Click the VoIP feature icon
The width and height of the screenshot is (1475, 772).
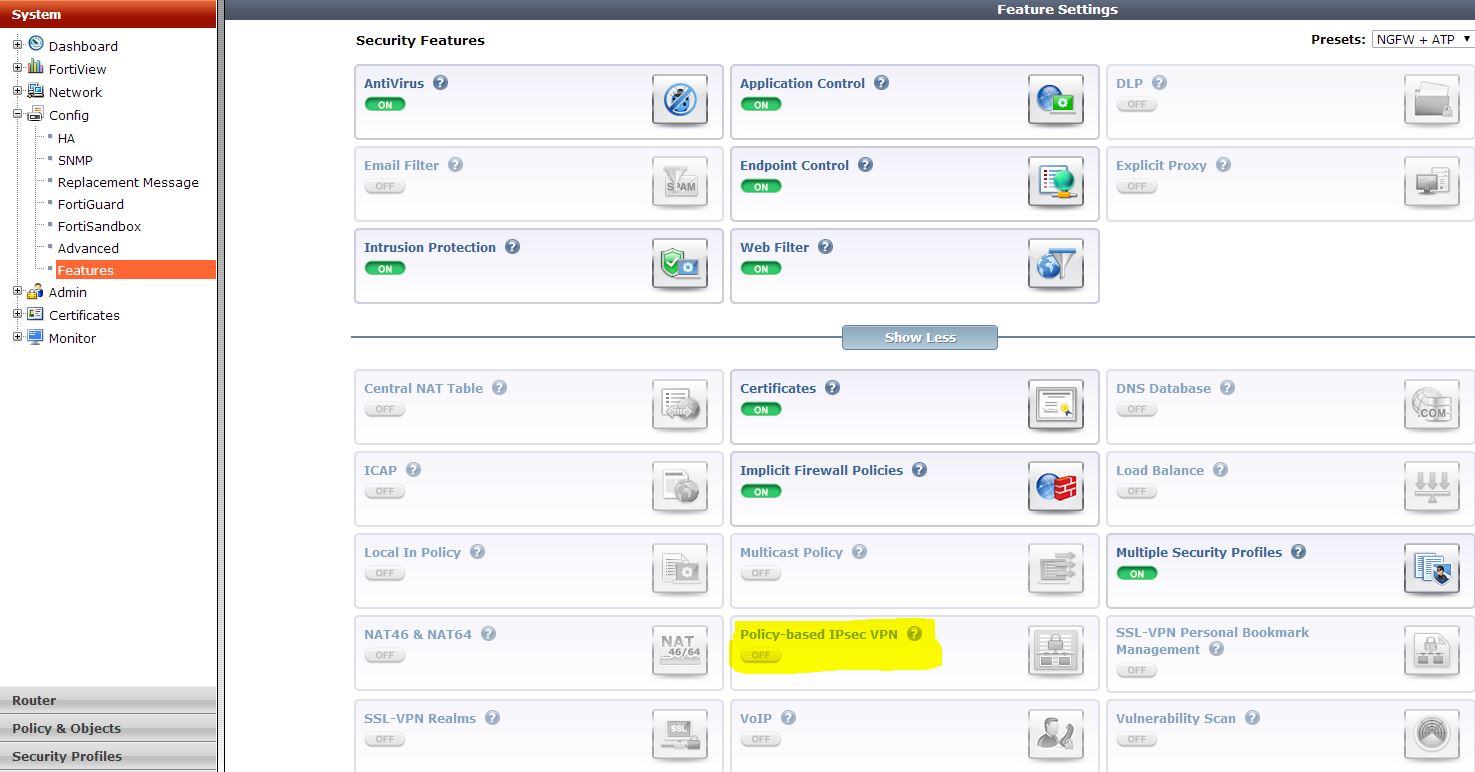(1056, 735)
